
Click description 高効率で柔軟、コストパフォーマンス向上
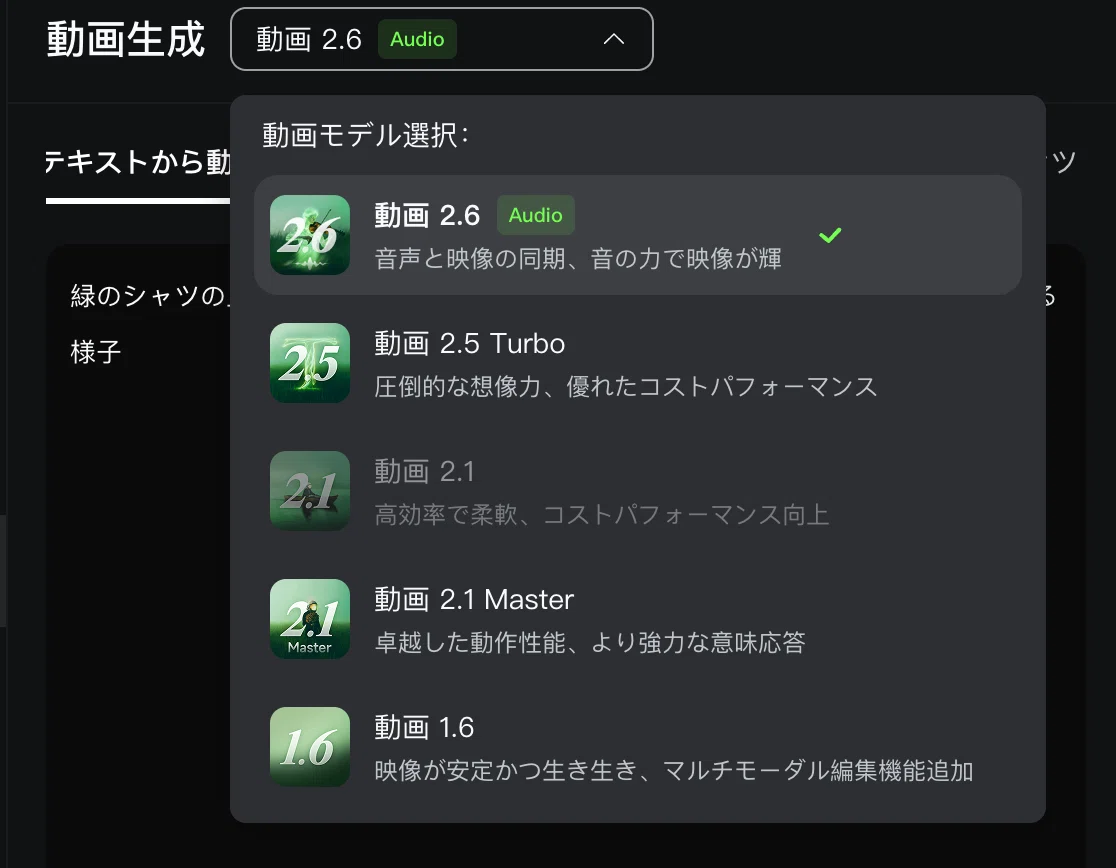602,514
